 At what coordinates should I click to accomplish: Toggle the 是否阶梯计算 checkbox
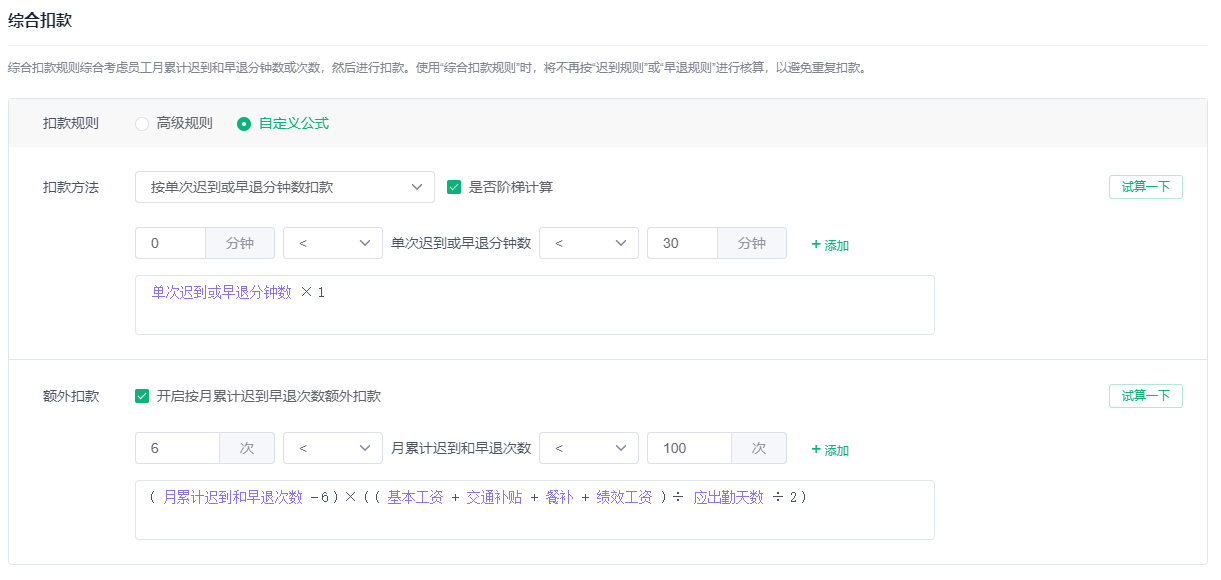[454, 187]
